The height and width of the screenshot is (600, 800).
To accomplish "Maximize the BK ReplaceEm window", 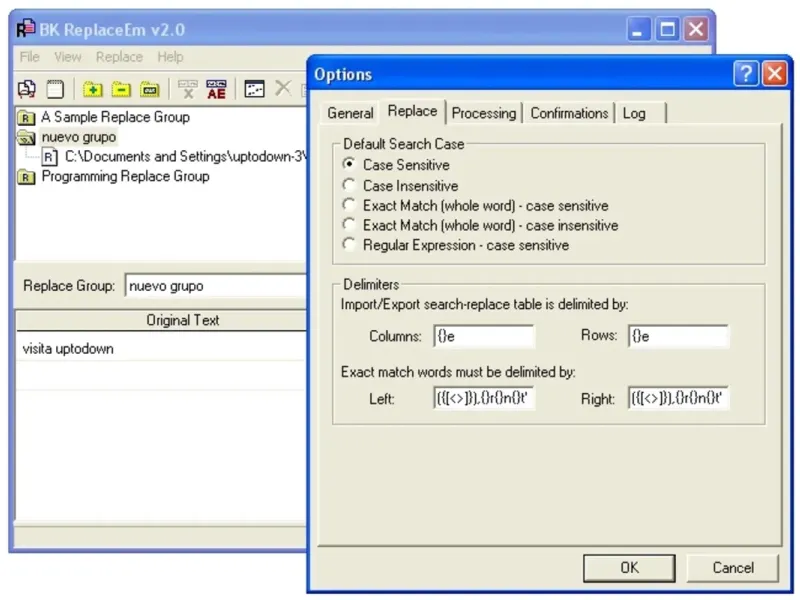I will pos(667,29).
